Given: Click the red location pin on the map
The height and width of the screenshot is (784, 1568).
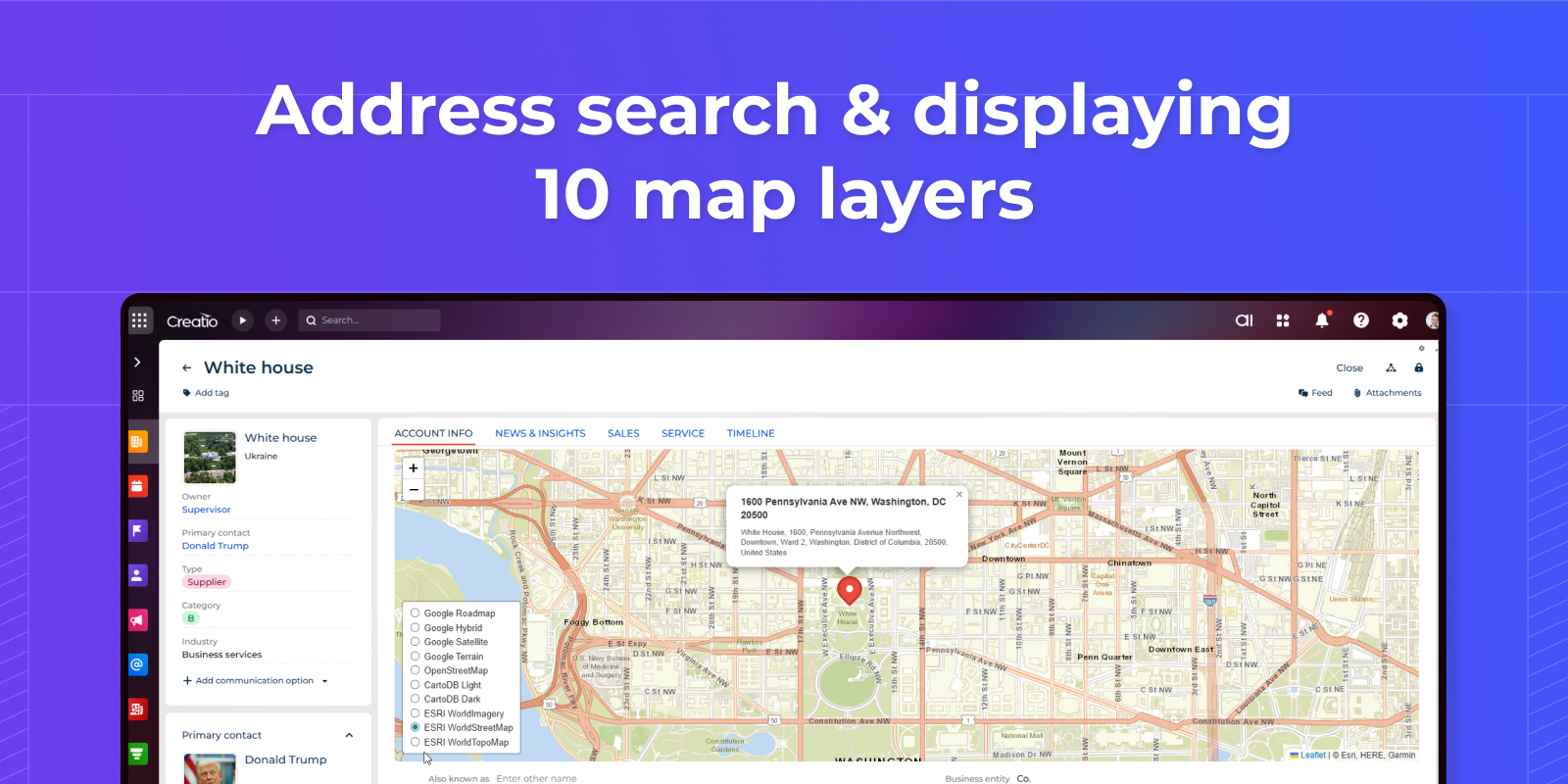Looking at the screenshot, I should pos(850,590).
